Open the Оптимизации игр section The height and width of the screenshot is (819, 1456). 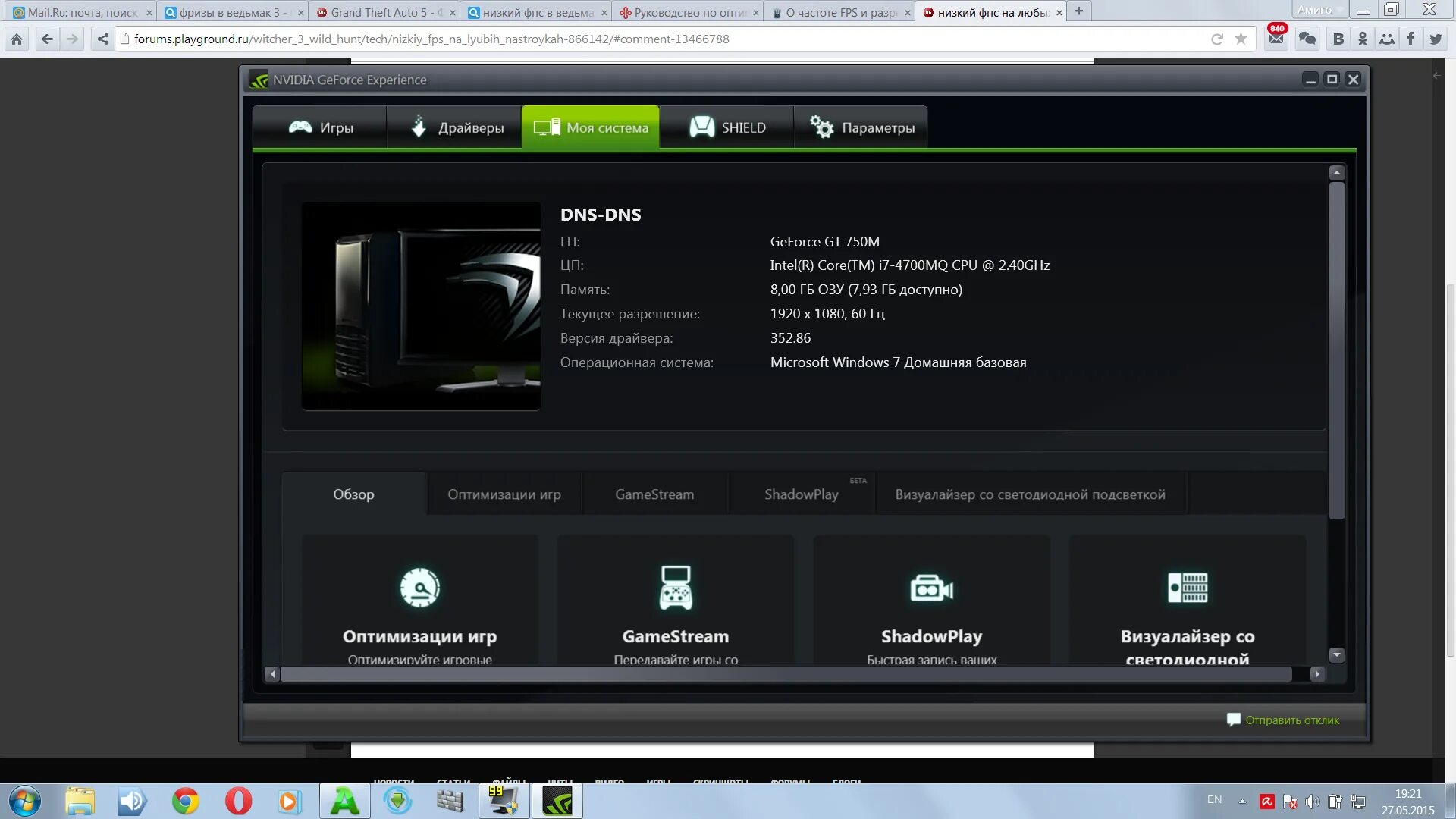(503, 493)
